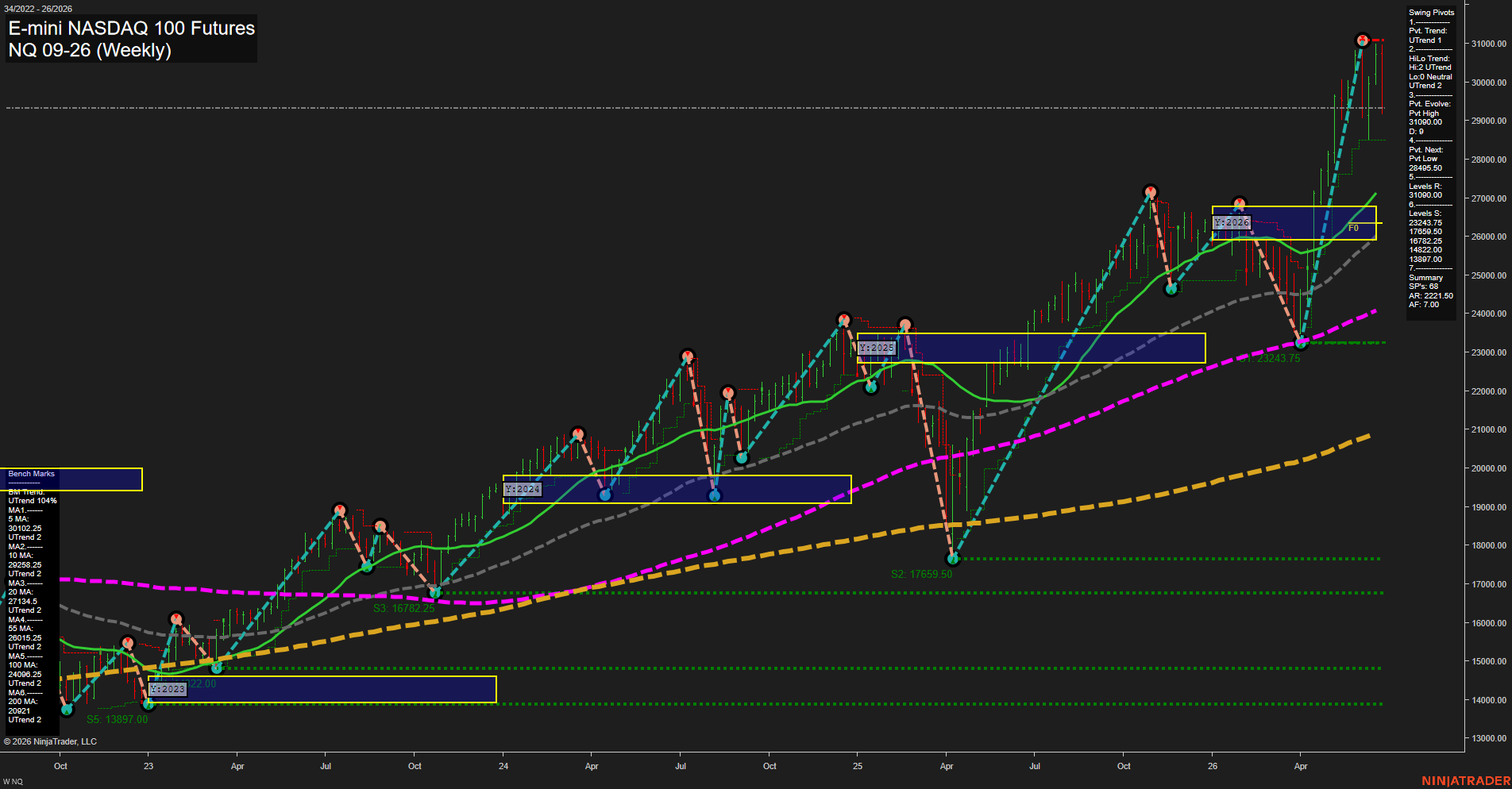Viewport: 1512px width, 789px height.
Task: Click the 26 year label on time axis
Action: click(x=1213, y=767)
